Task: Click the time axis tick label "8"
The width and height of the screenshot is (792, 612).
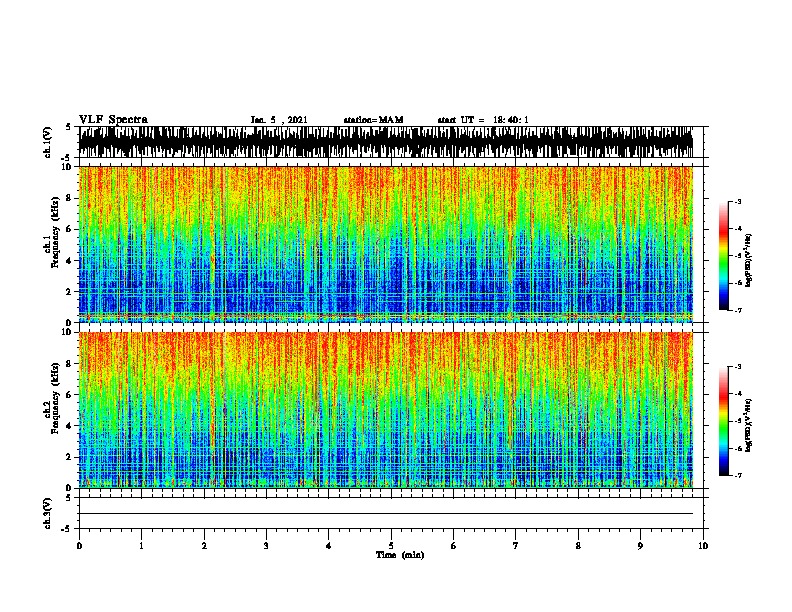Action: 578,545
